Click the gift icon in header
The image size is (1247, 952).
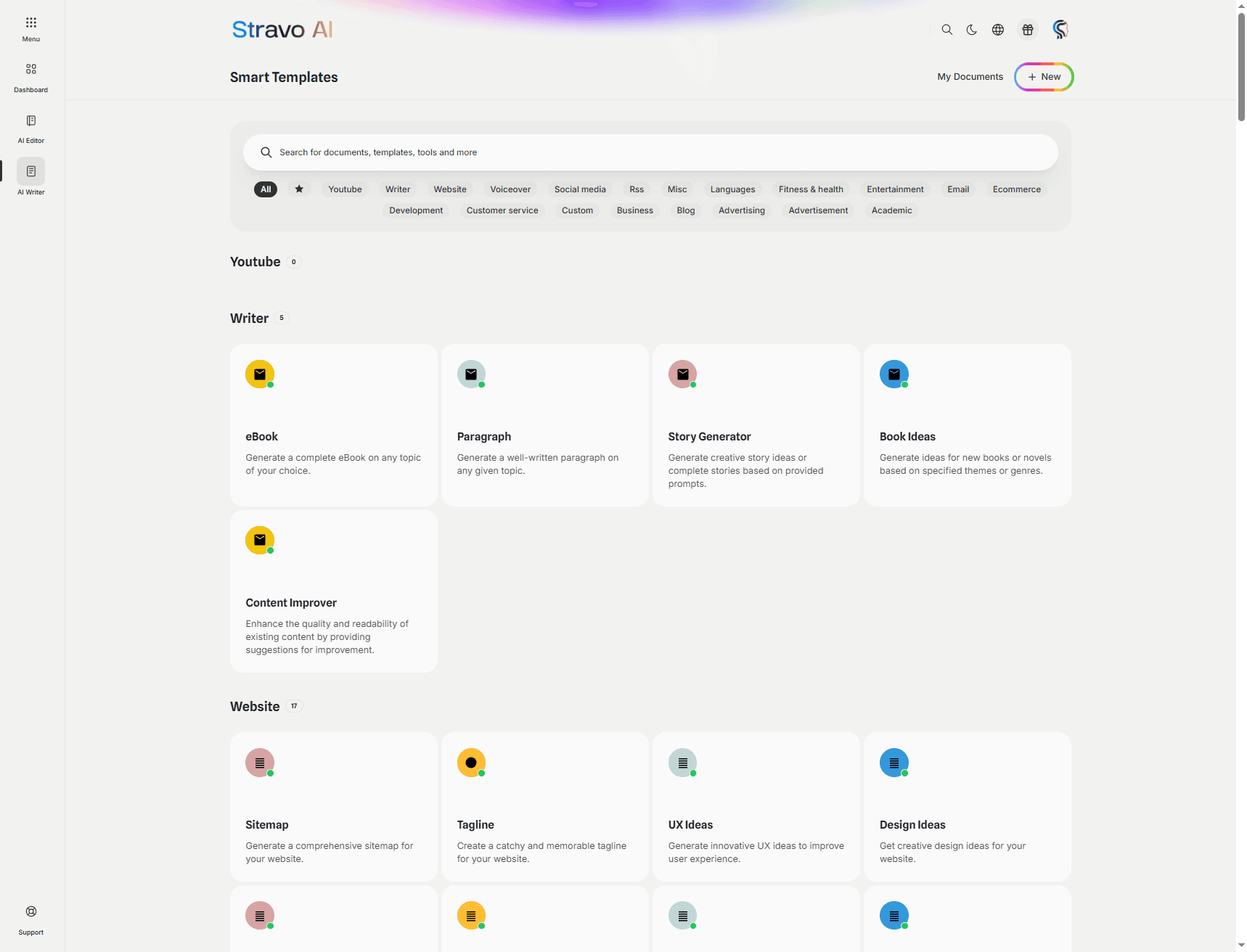coord(1027,30)
